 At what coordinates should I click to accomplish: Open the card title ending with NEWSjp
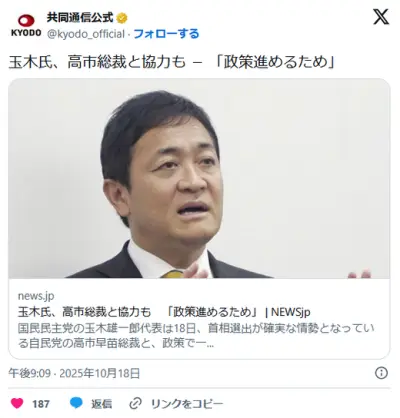click(x=164, y=312)
